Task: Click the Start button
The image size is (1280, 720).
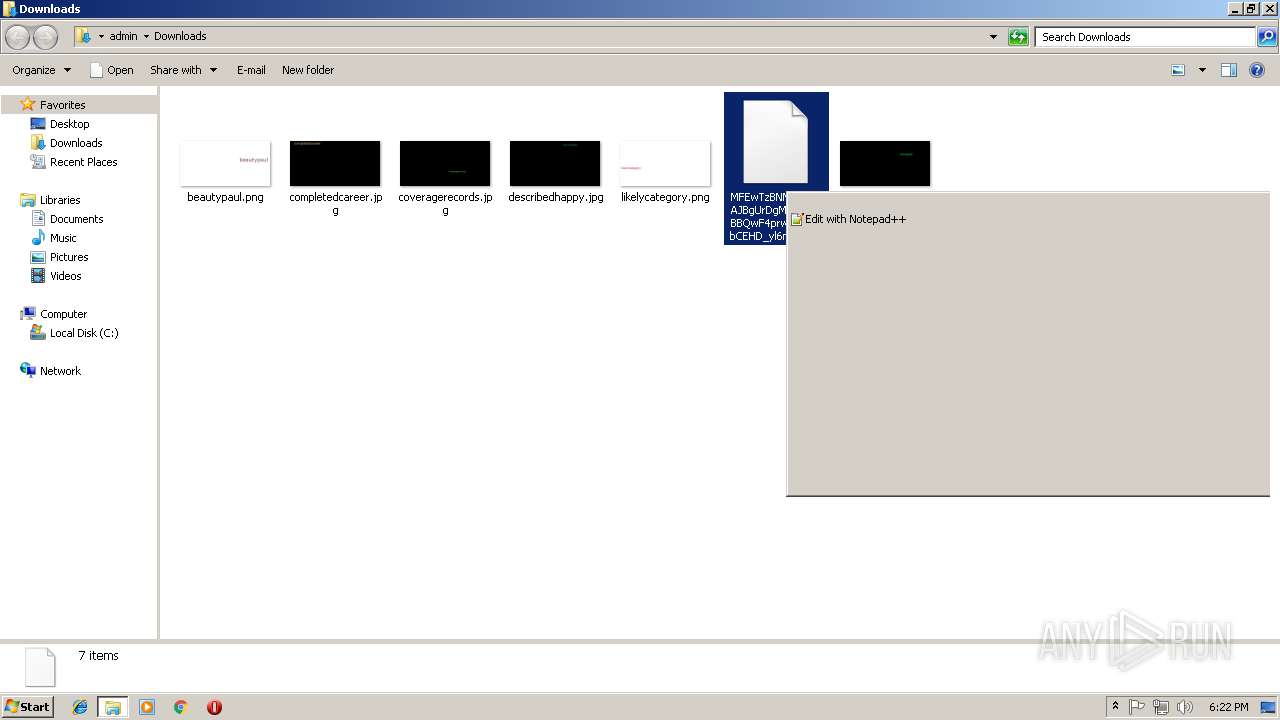Action: [28, 706]
